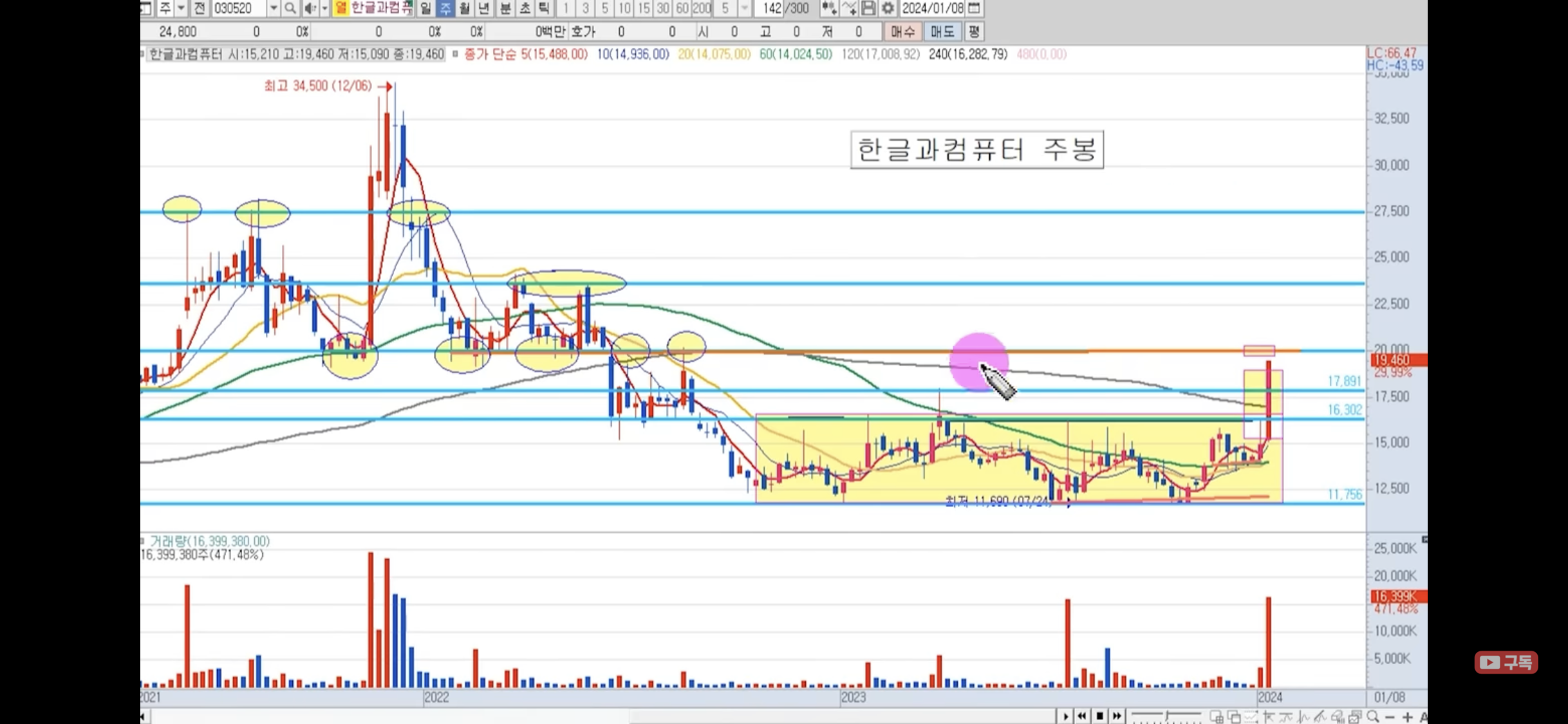Expand the dropdown next to speaker icon

(x=324, y=8)
